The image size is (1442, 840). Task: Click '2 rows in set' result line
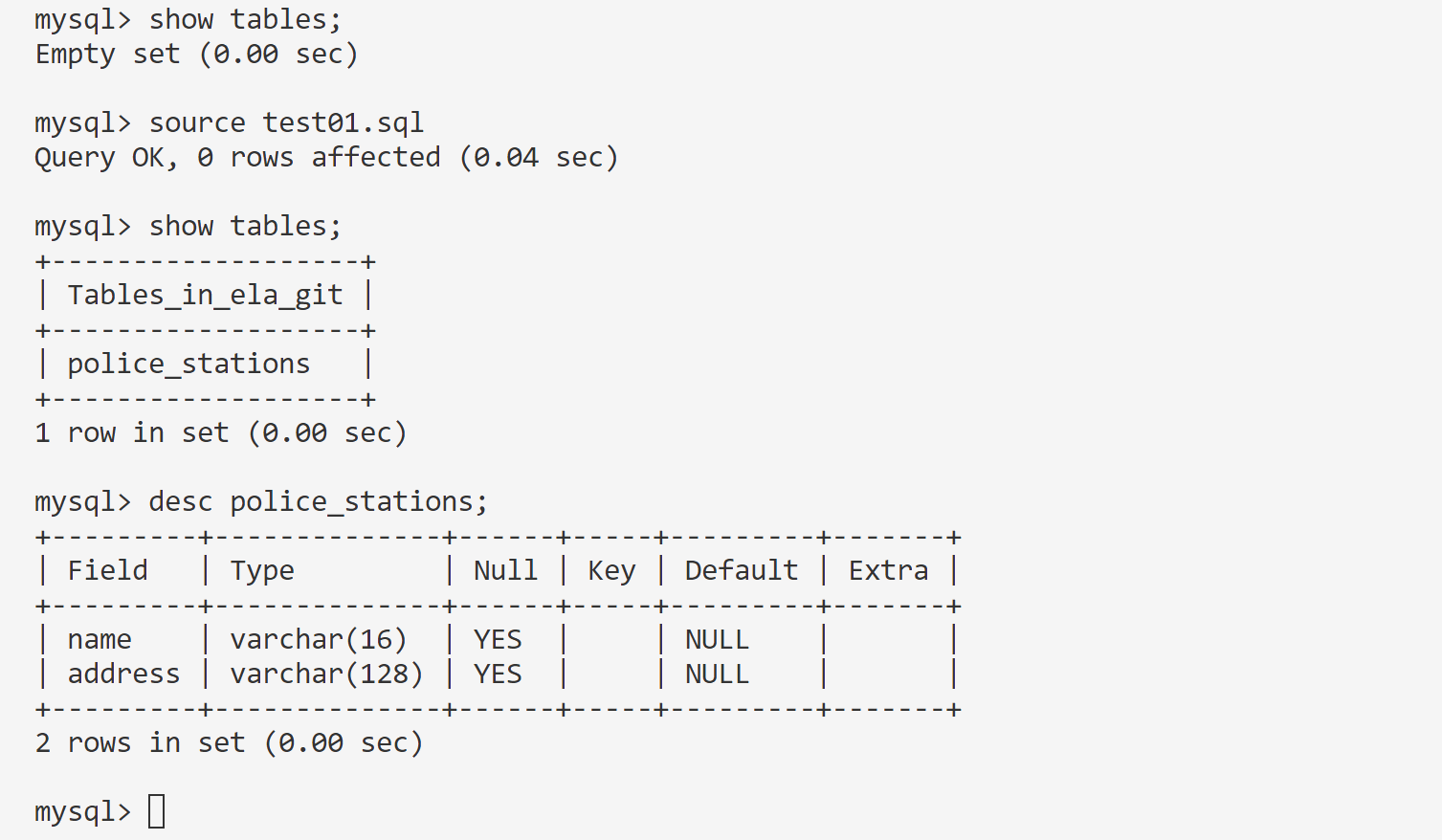pyautogui.click(x=229, y=742)
